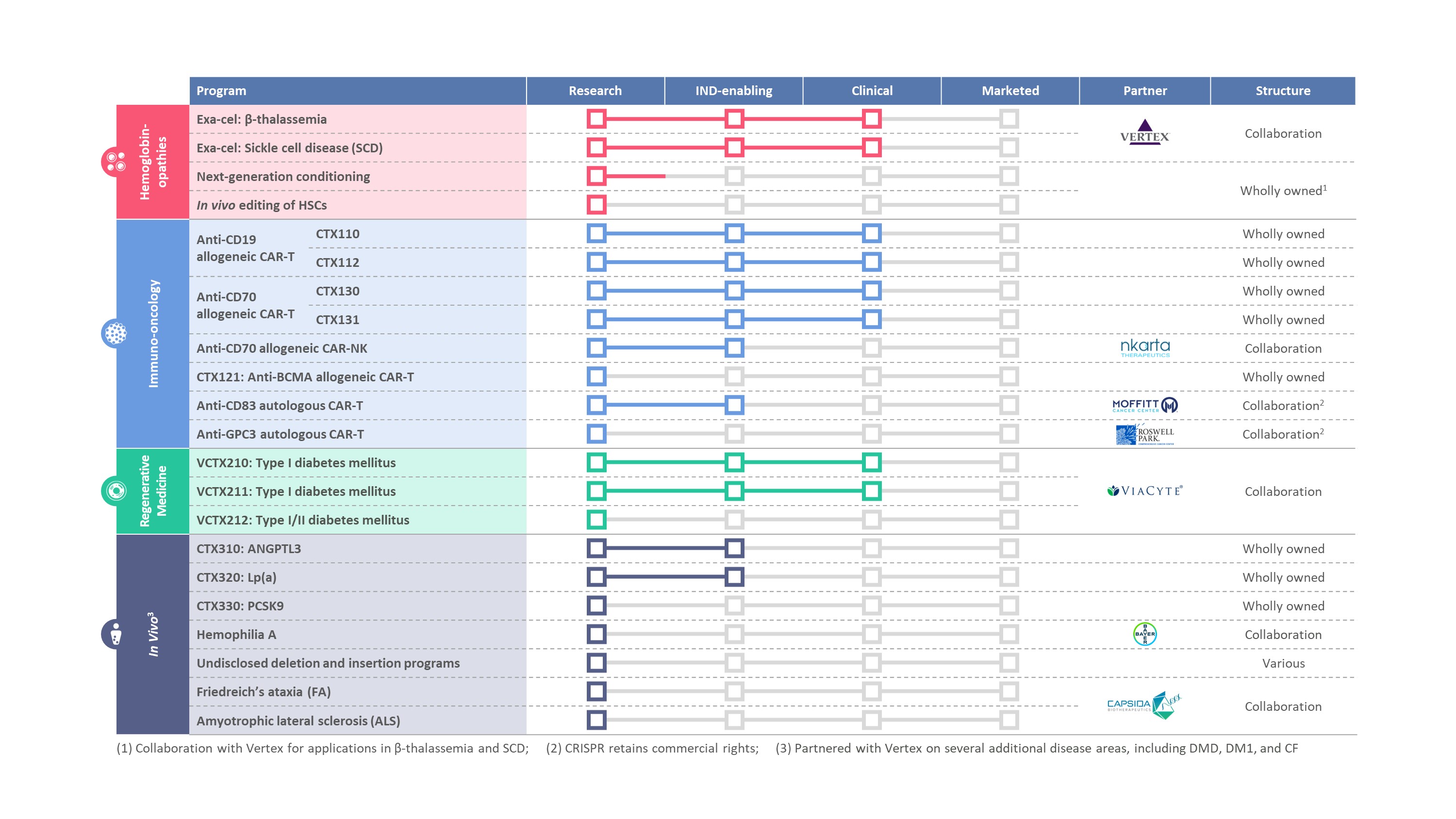The height and width of the screenshot is (819, 1456).
Task: Click the Clinical marker for Exa-cel β-thalassemia
Action: click(872, 119)
